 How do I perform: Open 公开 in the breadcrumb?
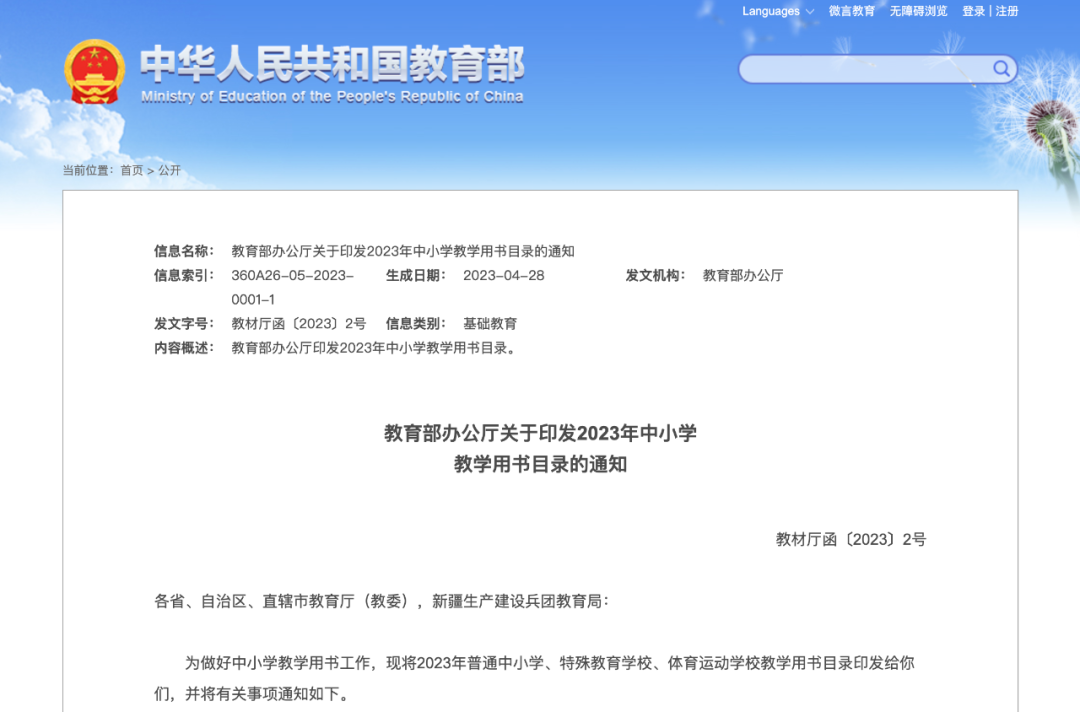[x=169, y=171]
